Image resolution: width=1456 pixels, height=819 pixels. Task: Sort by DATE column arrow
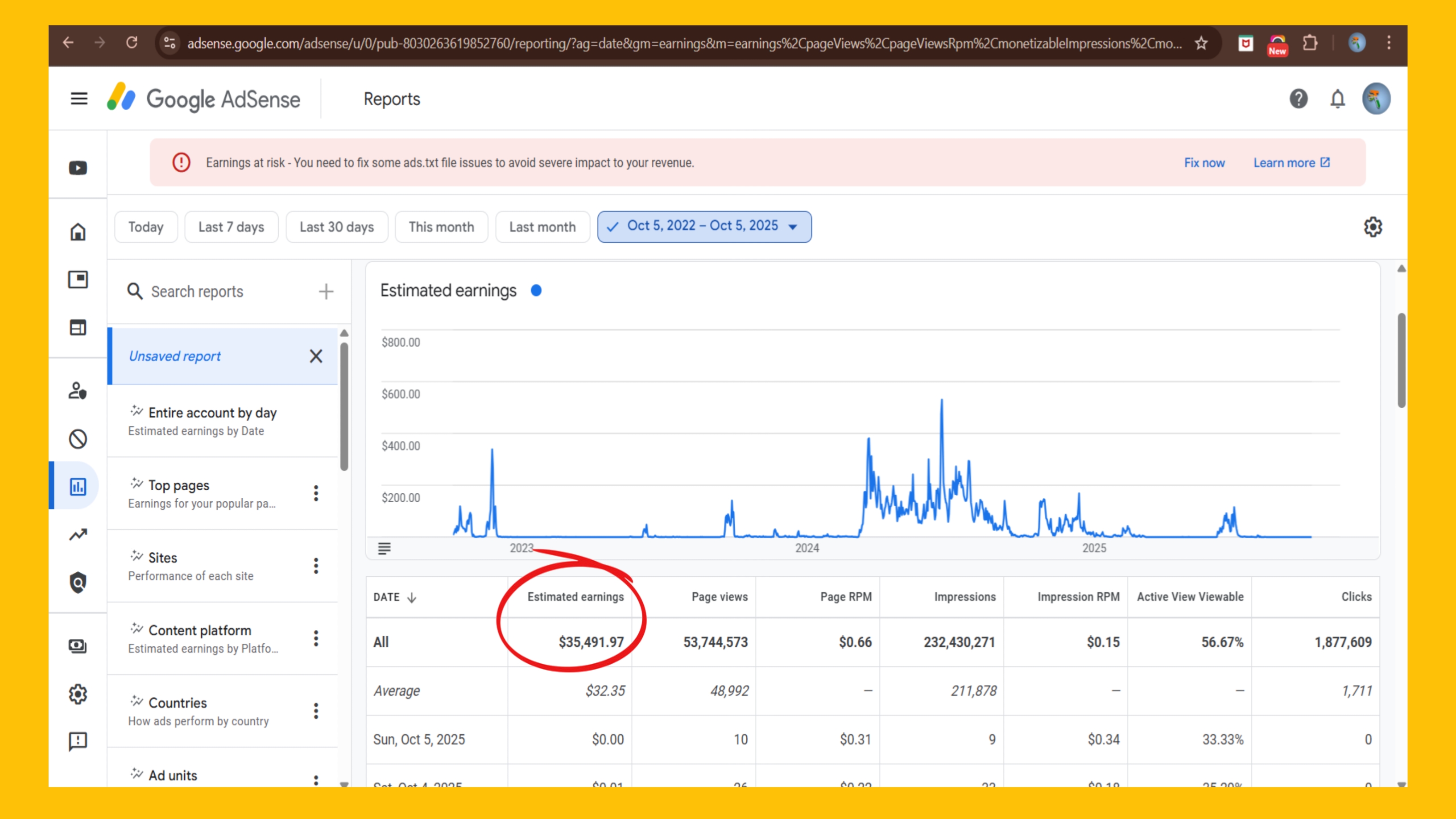(x=412, y=597)
